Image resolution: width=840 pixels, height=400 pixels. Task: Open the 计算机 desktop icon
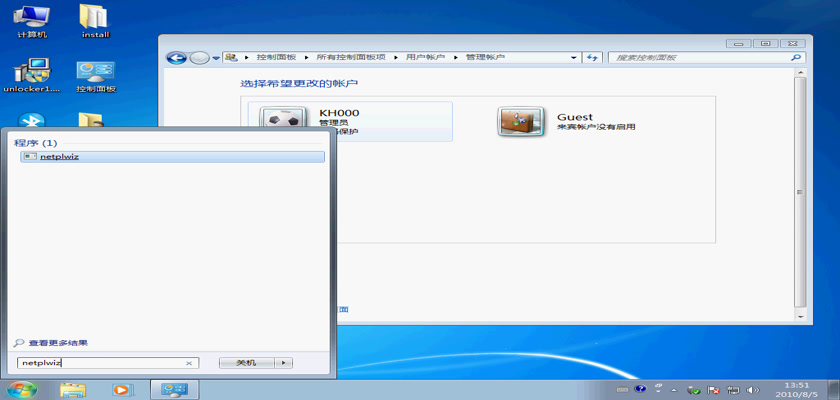point(32,20)
